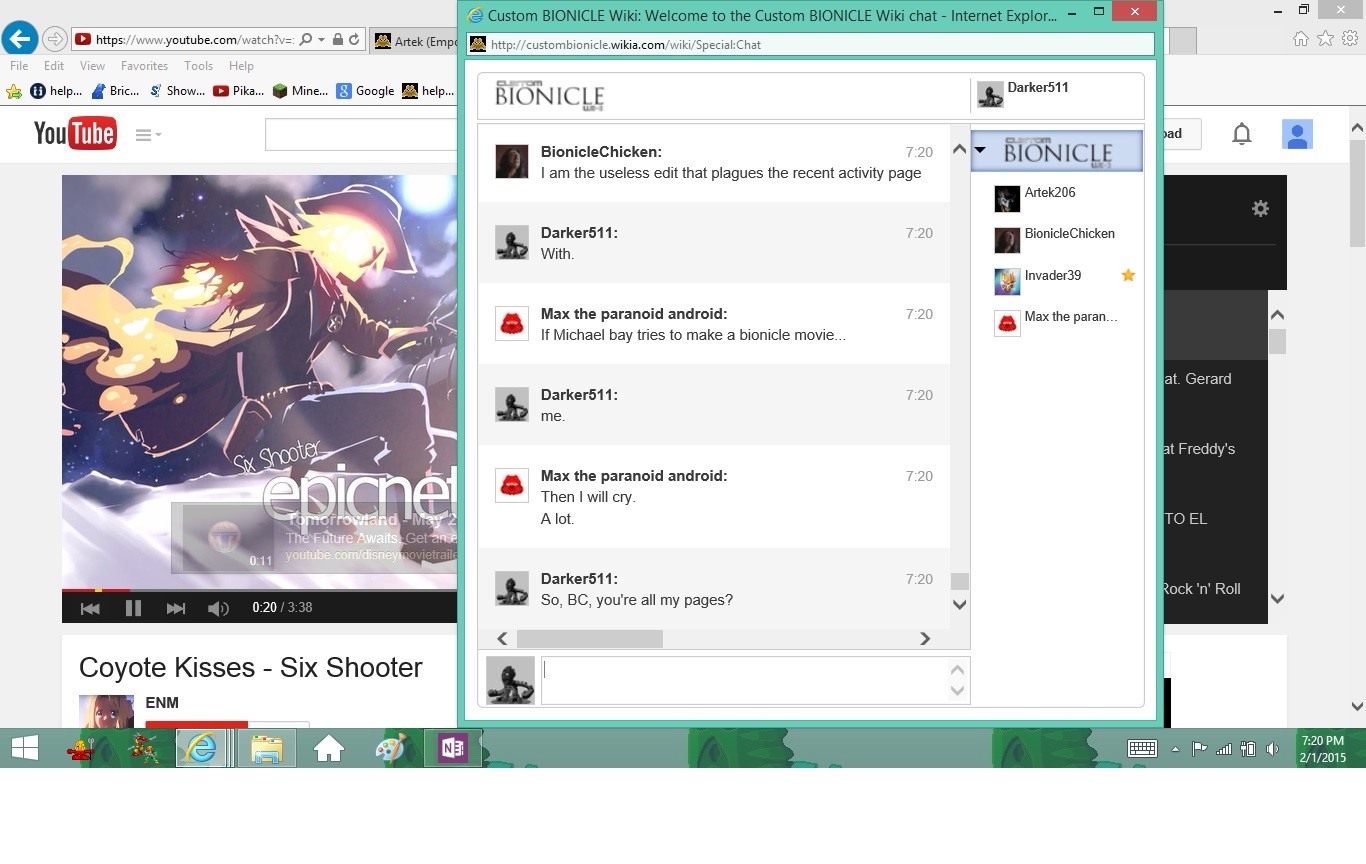
Task: Click the chat horizontal scrollbar thumb
Action: (589, 639)
